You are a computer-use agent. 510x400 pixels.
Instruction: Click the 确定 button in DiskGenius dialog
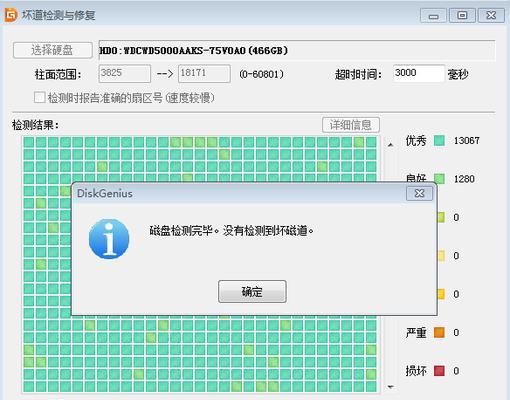(252, 291)
